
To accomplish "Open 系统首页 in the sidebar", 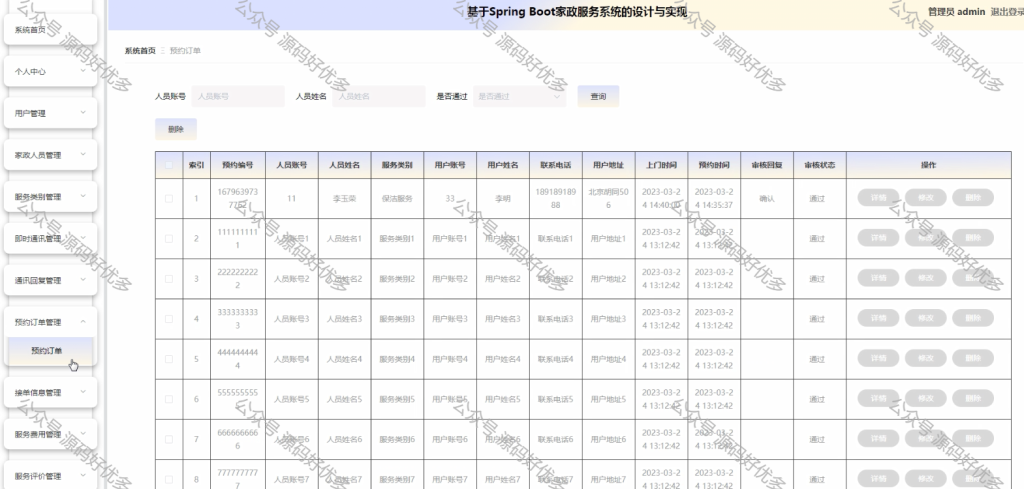I will 50,29.
